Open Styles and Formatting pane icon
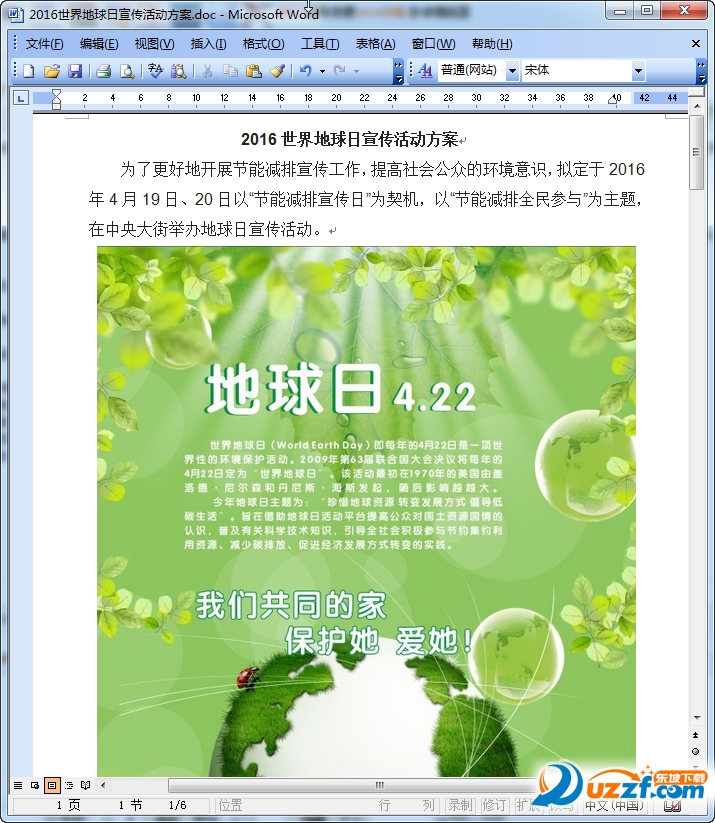This screenshot has width=715, height=823. tap(426, 71)
